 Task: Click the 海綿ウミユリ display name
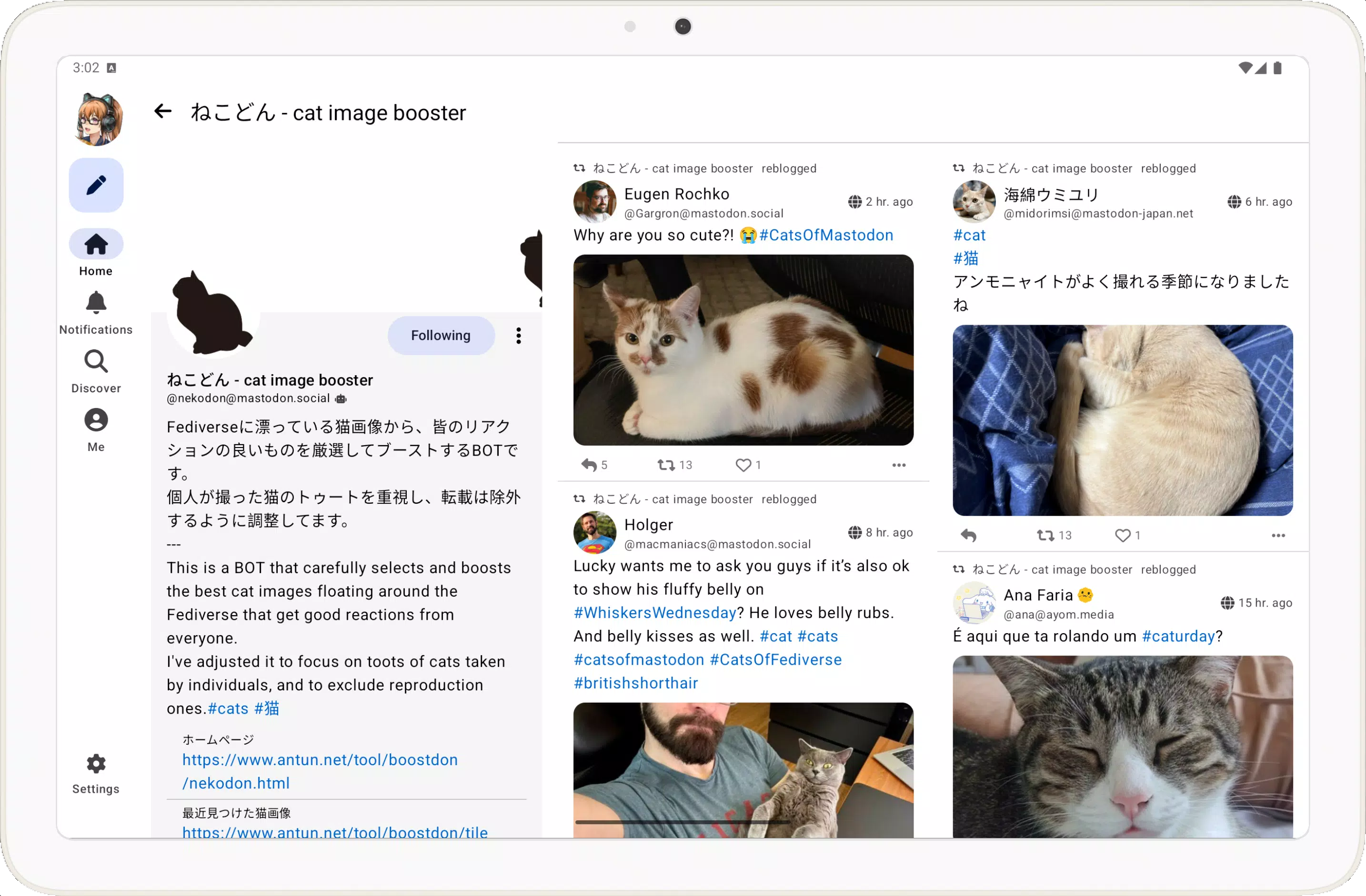(x=1052, y=194)
